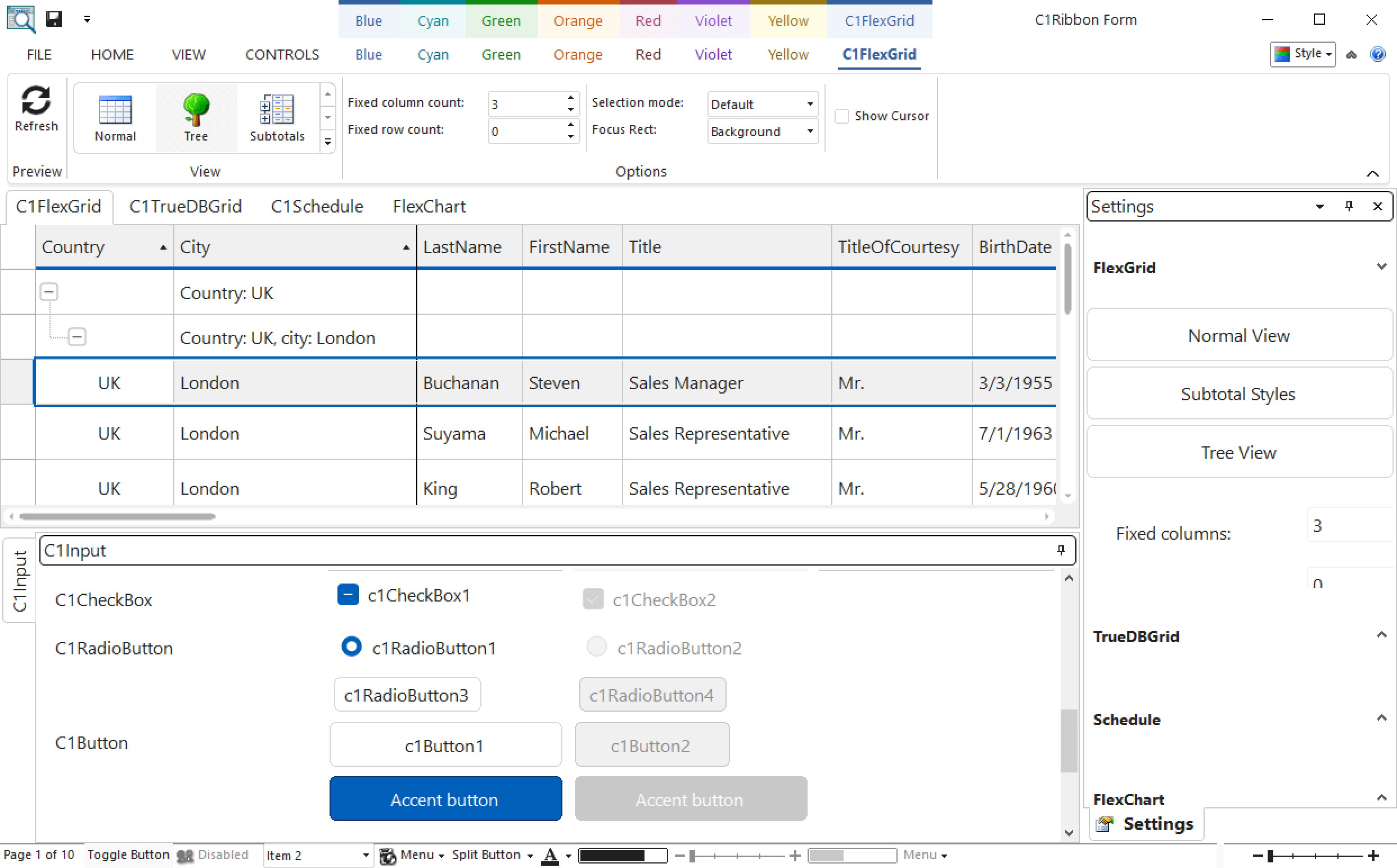This screenshot has height=868, width=1397.
Task: Increase the Fixed column count spinner
Action: (570, 98)
